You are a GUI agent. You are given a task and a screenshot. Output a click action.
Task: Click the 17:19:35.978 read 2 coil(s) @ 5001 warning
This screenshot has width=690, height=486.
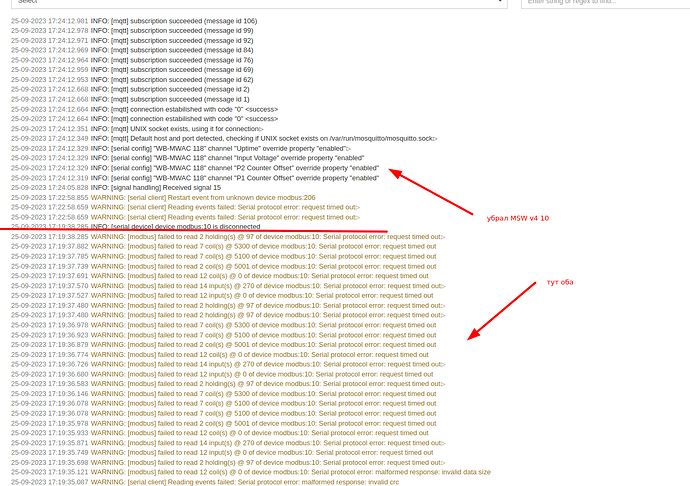click(224, 423)
